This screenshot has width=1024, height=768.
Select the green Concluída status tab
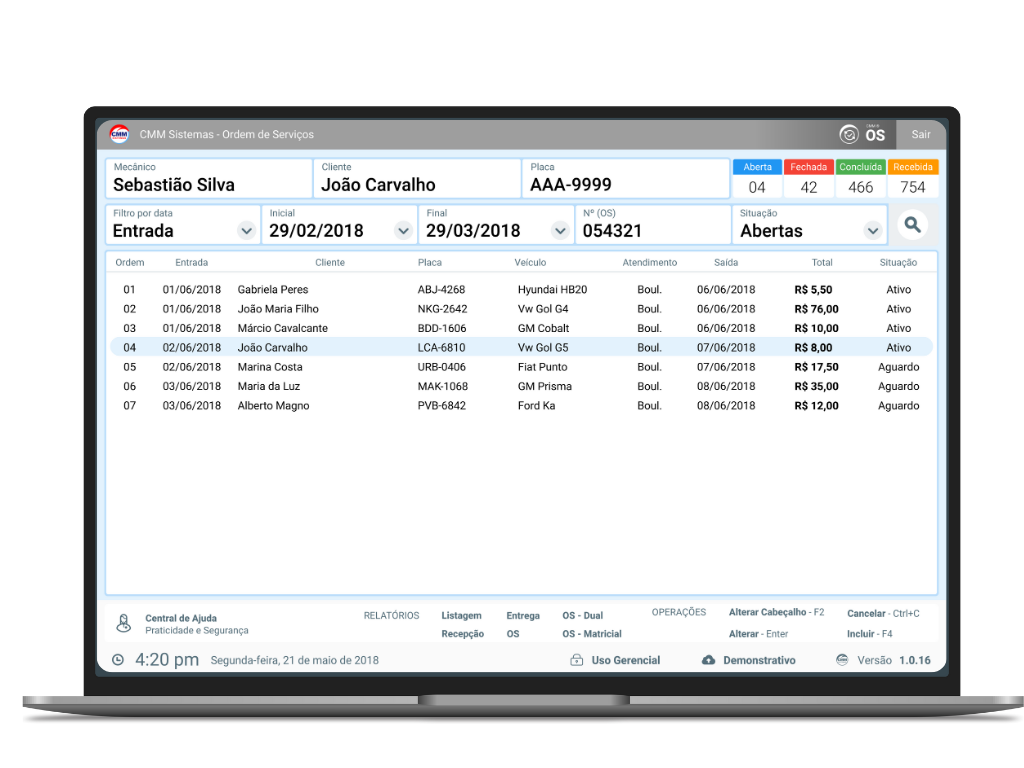coord(860,167)
